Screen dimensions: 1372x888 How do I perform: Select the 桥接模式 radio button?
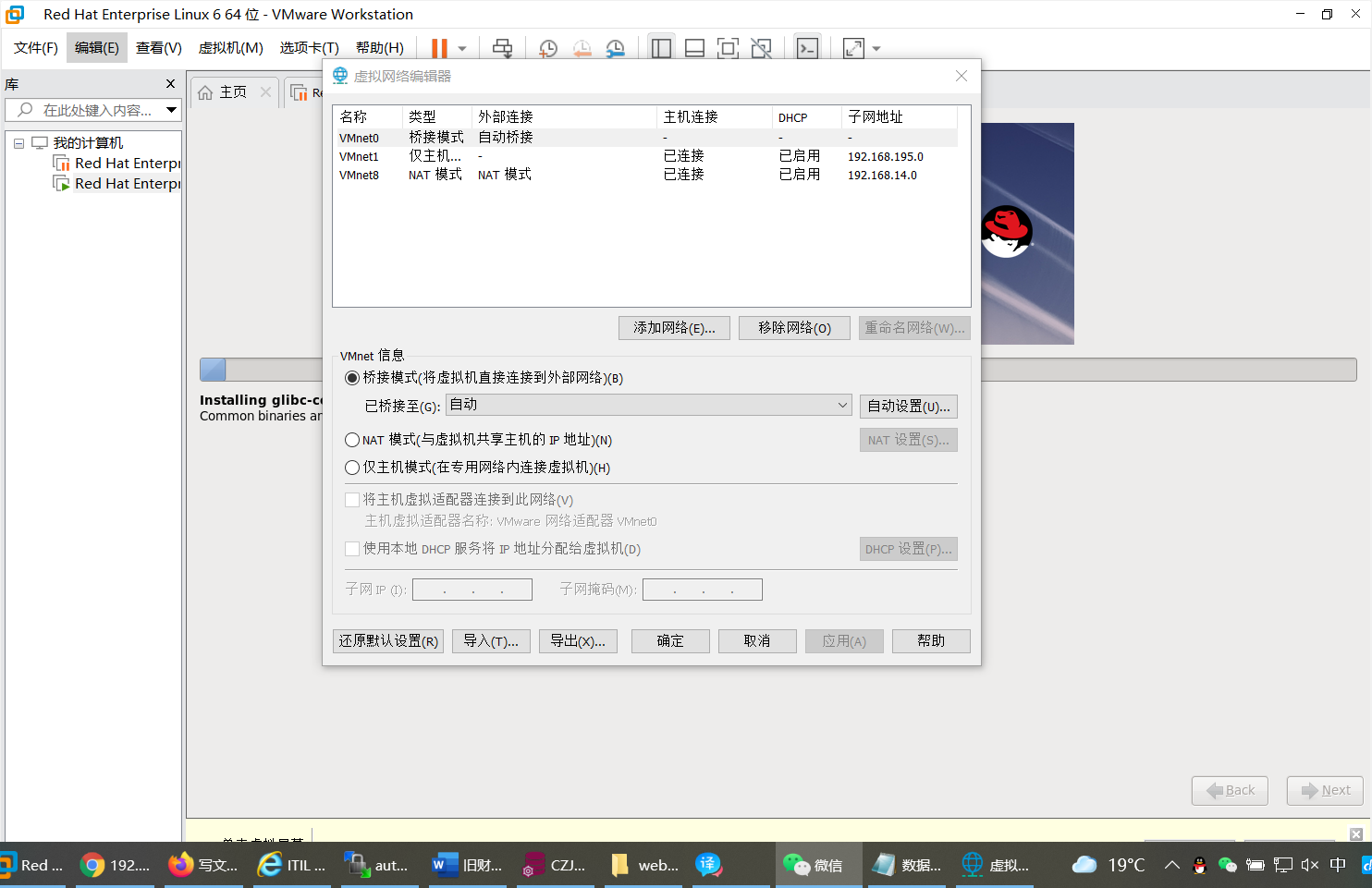pyautogui.click(x=352, y=378)
